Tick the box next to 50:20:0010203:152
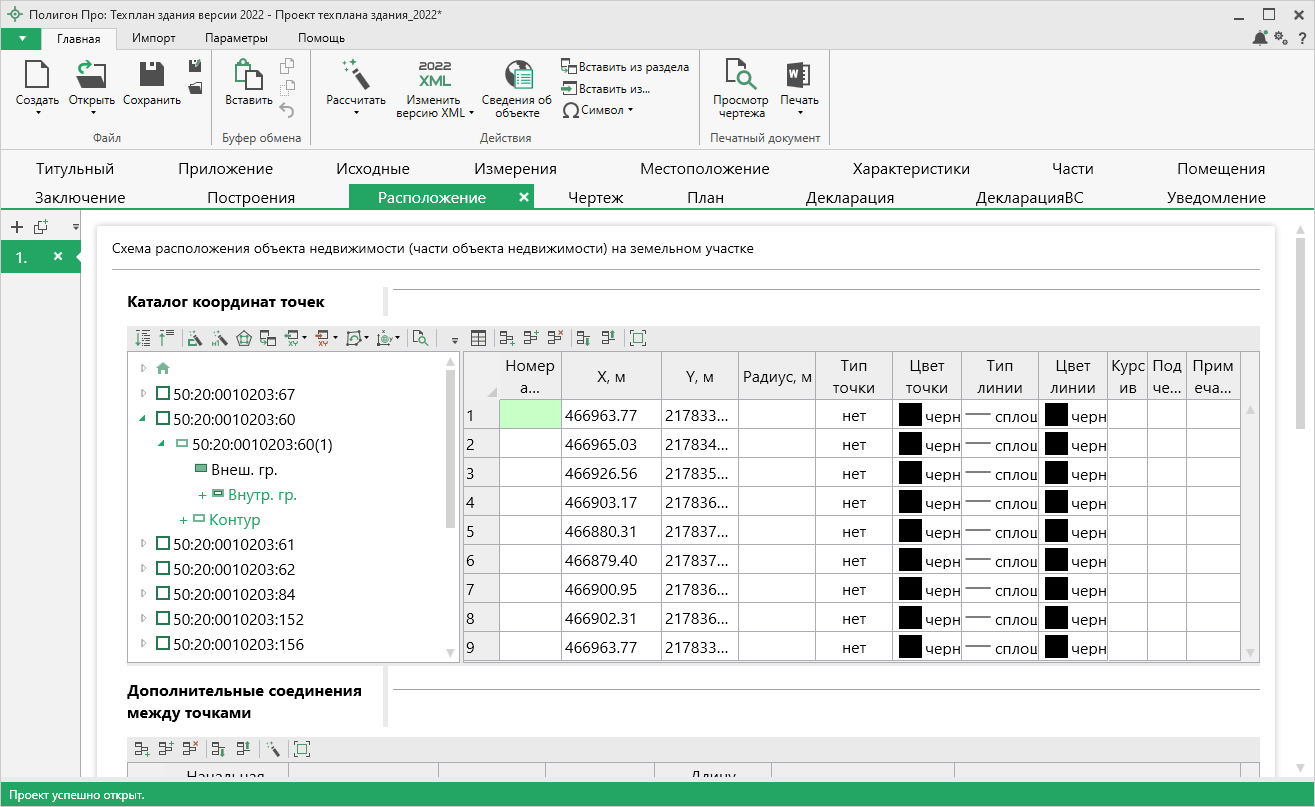The image size is (1315, 807). point(163,619)
